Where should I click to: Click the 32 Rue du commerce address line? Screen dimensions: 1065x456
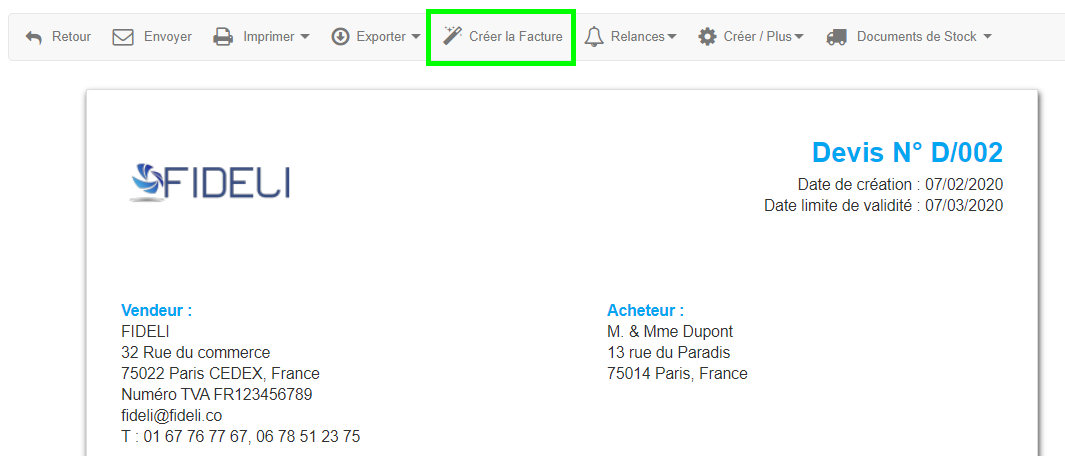pos(196,353)
